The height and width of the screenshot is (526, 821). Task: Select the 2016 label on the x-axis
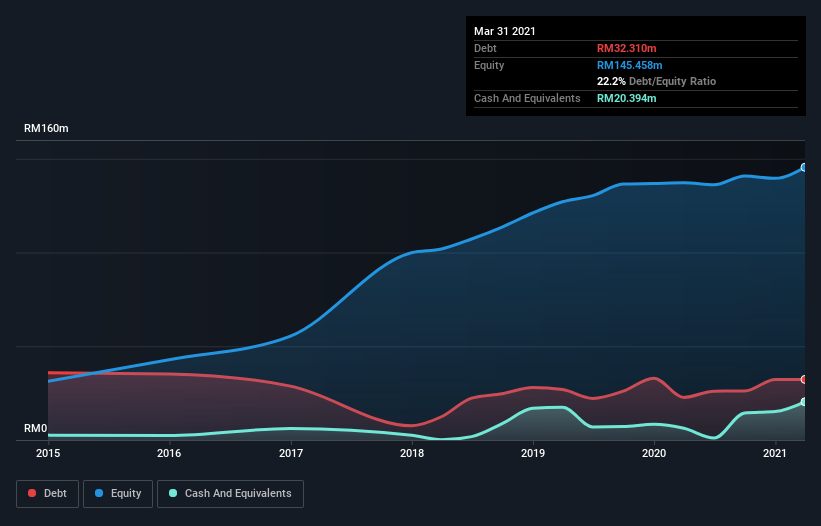pos(169,454)
